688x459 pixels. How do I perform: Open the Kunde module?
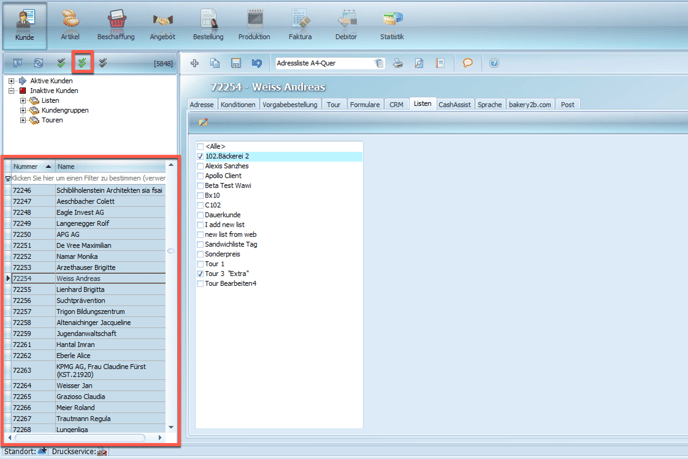[x=25, y=25]
